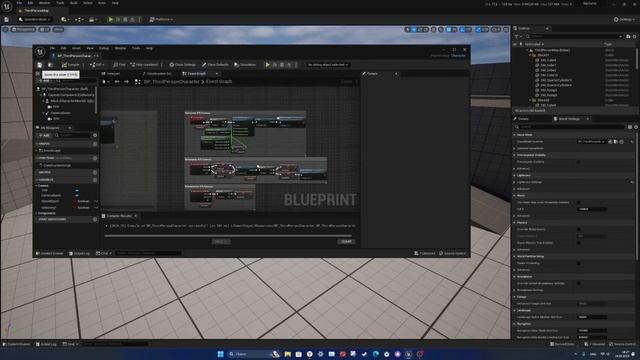Switch to World Settings tab

tap(569, 119)
